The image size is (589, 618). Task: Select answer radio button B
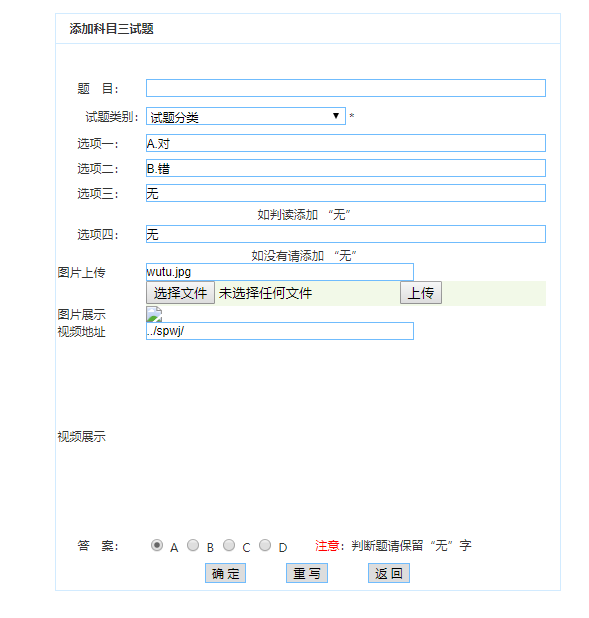pyautogui.click(x=193, y=545)
